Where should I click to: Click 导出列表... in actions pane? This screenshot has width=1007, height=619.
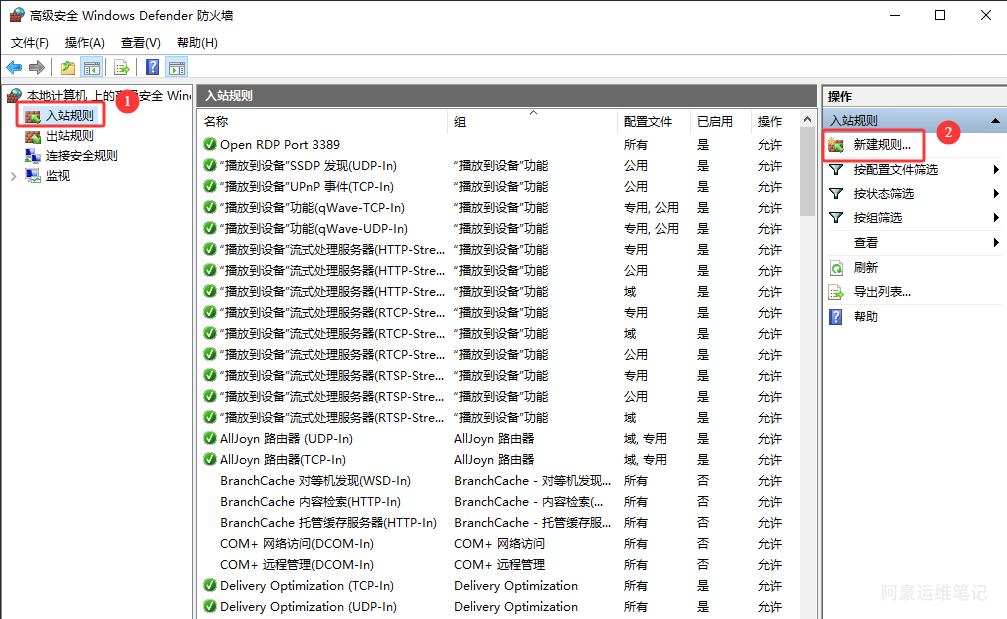click(x=882, y=292)
